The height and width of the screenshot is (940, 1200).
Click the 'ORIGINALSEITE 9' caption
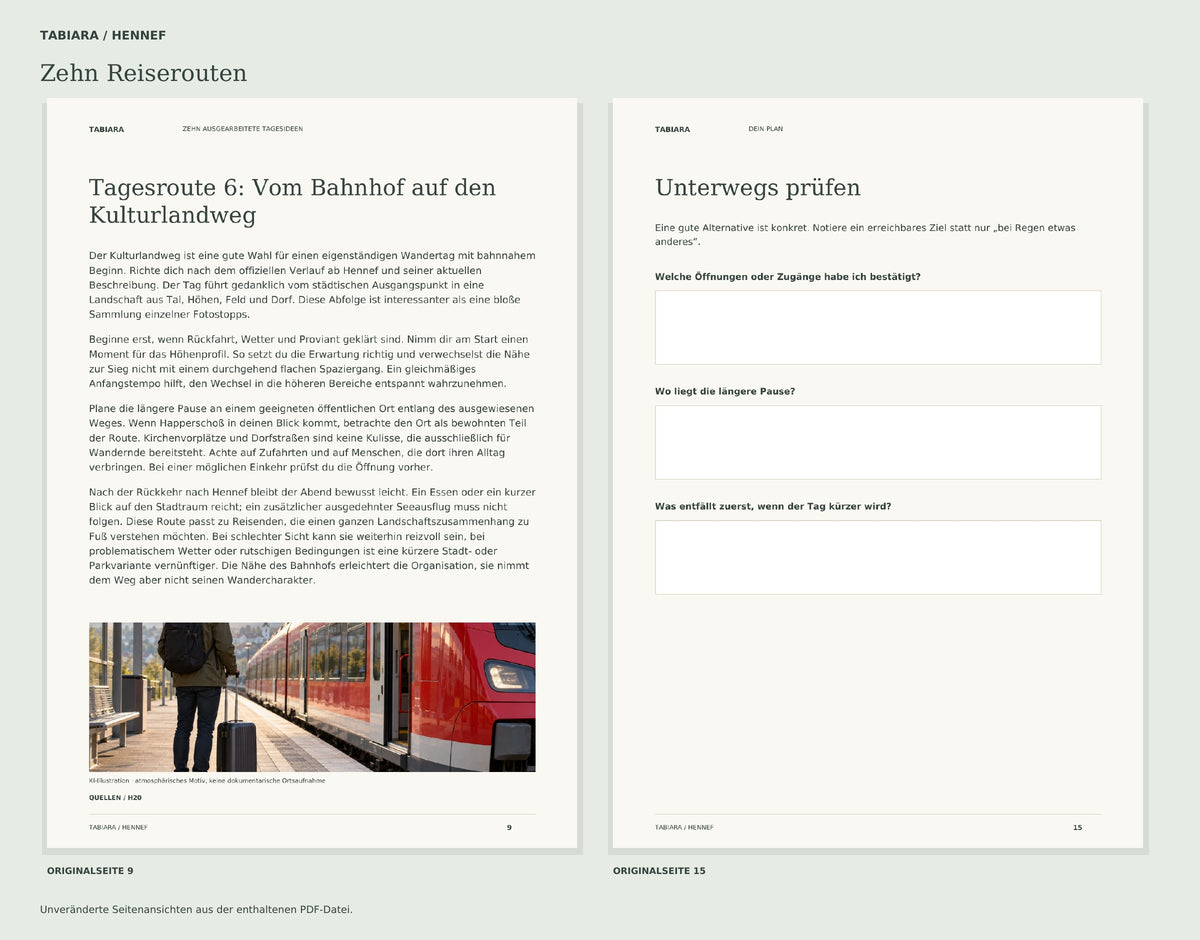click(x=90, y=871)
